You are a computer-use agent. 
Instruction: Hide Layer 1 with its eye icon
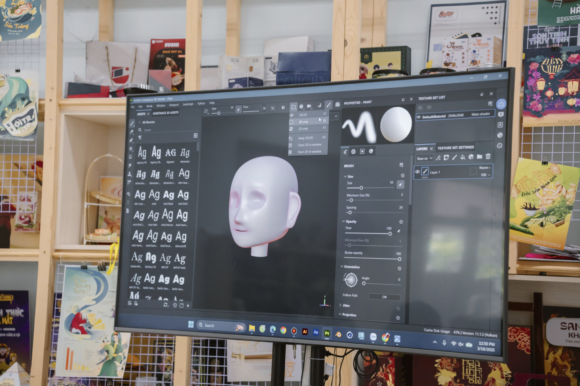tap(418, 172)
